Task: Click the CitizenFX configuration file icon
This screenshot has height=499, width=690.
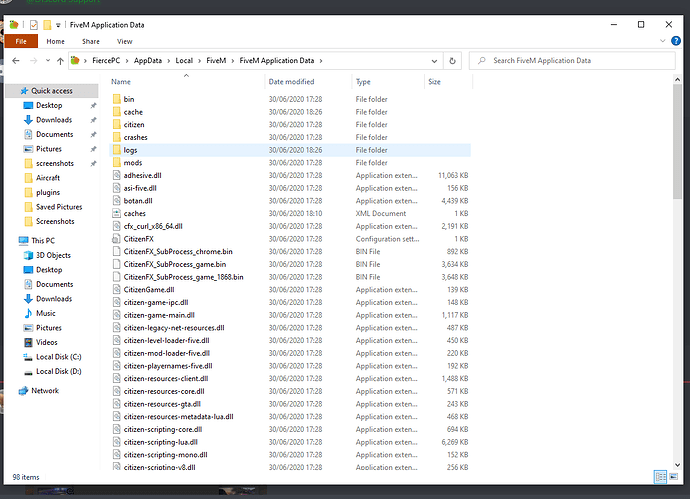Action: coord(117,239)
